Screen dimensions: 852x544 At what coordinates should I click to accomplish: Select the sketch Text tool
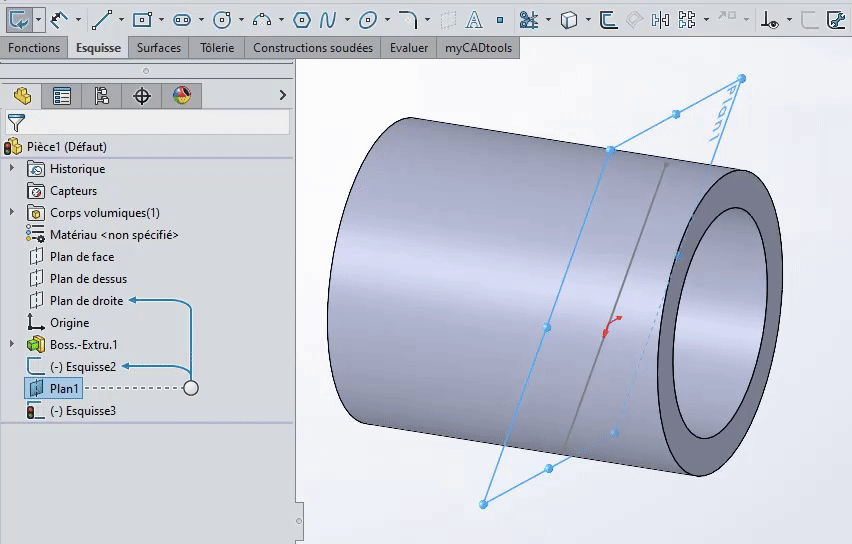coord(474,20)
